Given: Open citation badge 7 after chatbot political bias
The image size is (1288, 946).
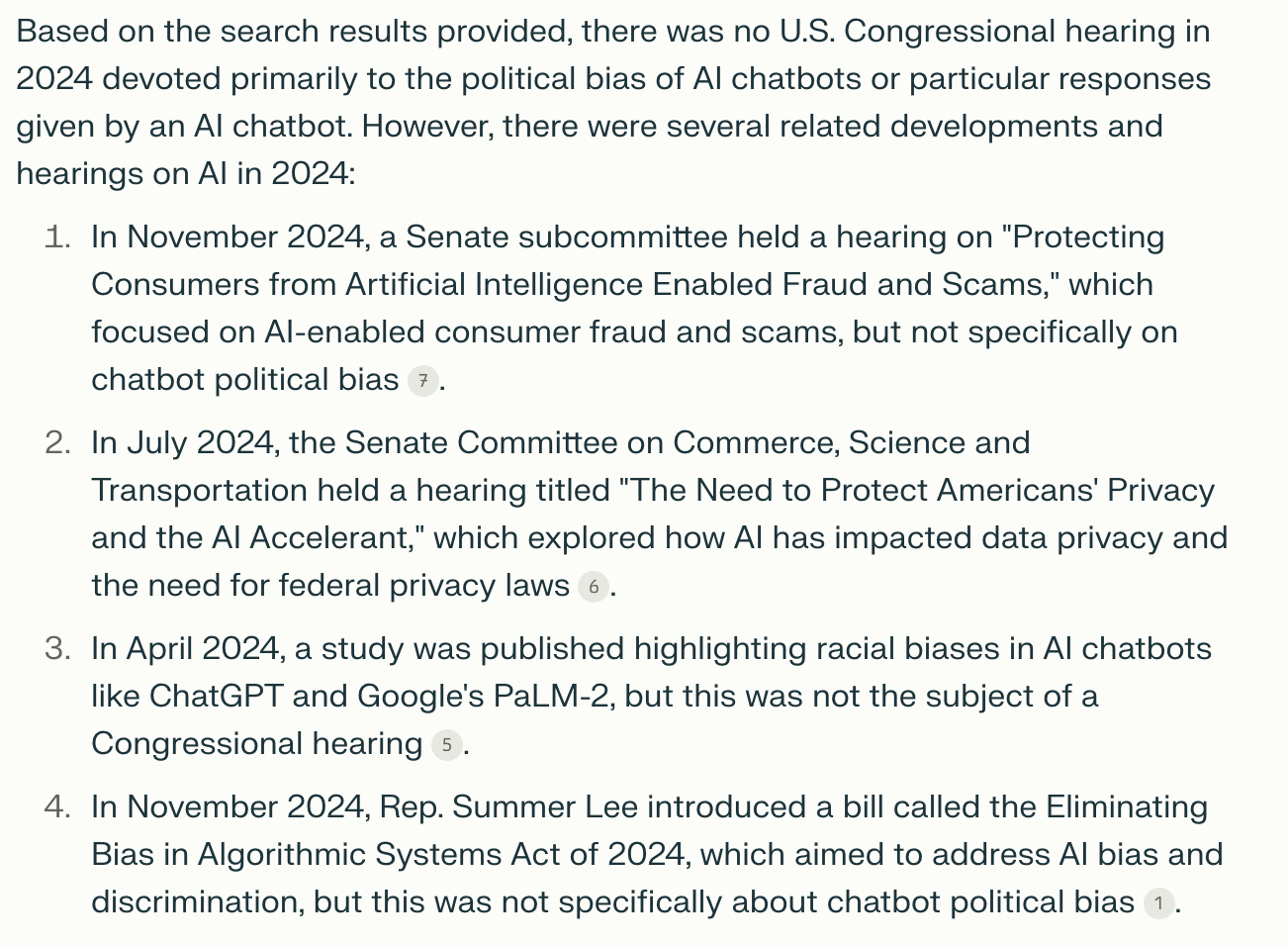Looking at the screenshot, I should (x=422, y=381).
